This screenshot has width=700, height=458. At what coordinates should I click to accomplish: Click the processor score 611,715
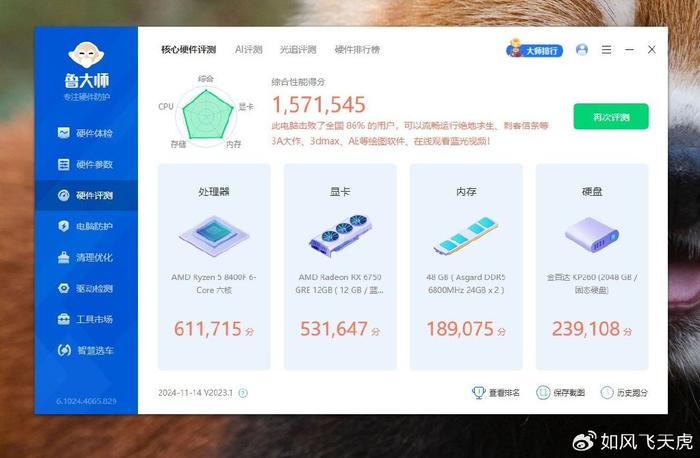pyautogui.click(x=208, y=329)
